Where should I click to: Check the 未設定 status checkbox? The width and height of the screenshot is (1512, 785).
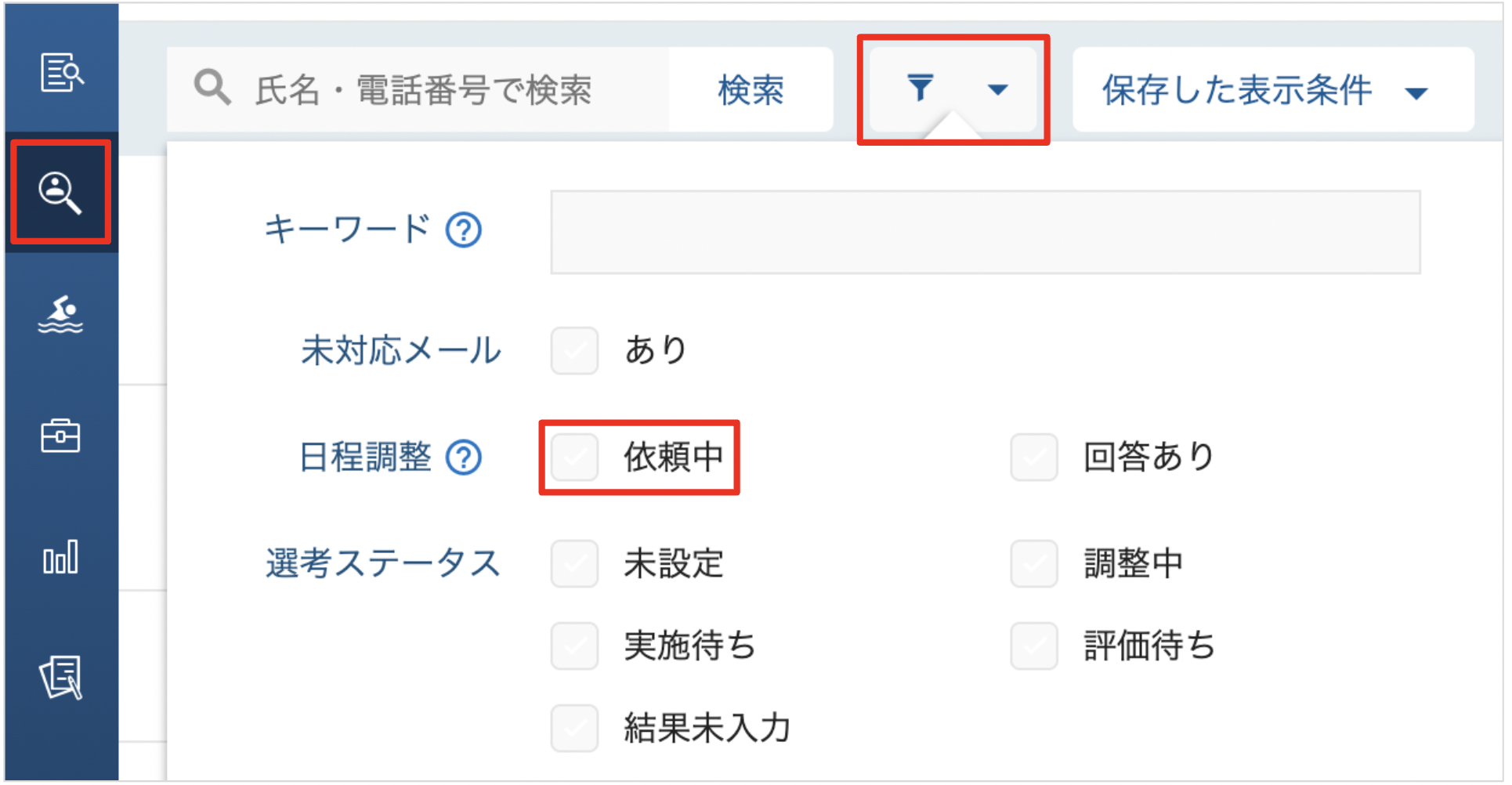(x=574, y=564)
